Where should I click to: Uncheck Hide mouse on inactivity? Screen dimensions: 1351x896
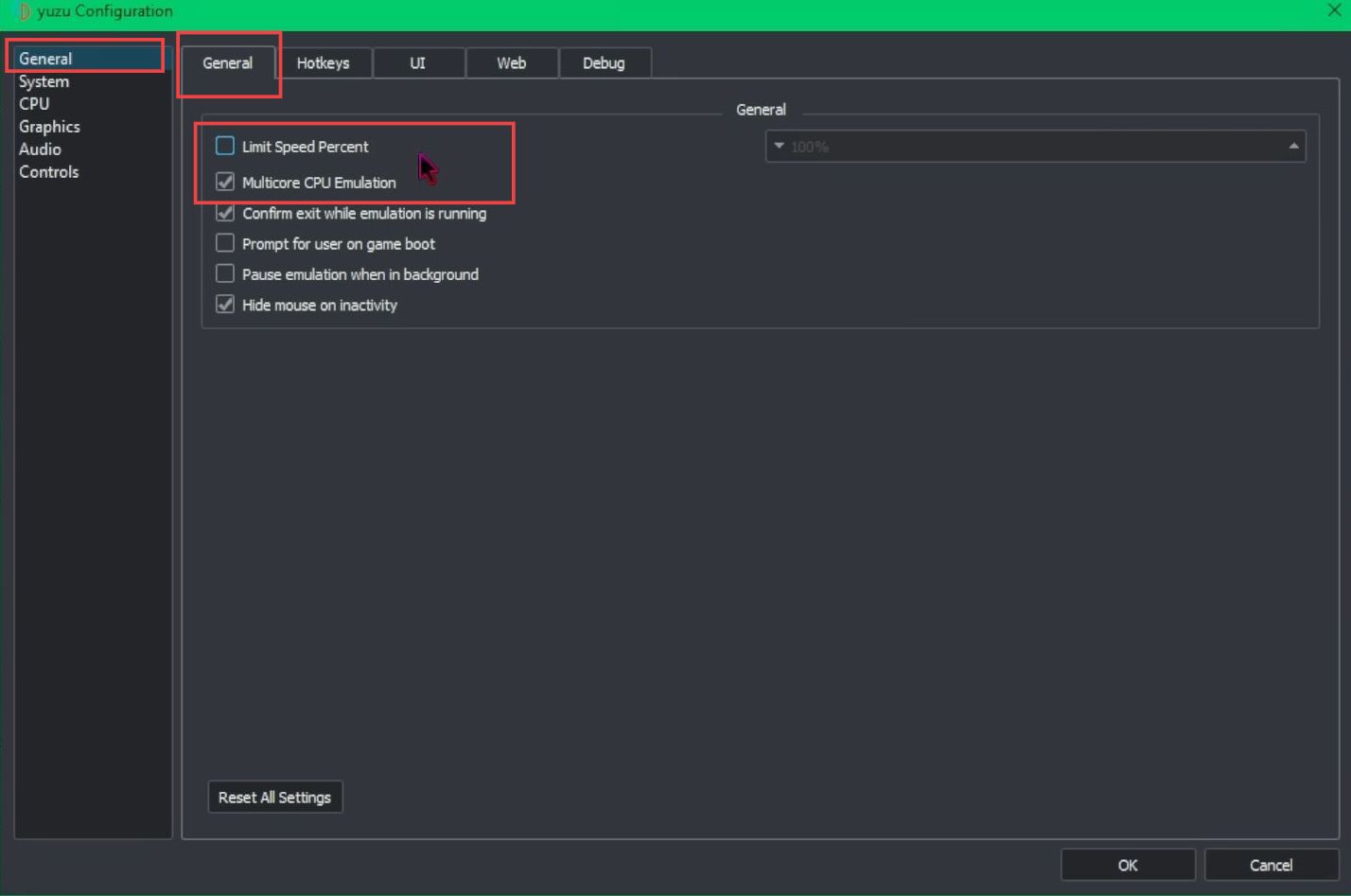pos(225,305)
